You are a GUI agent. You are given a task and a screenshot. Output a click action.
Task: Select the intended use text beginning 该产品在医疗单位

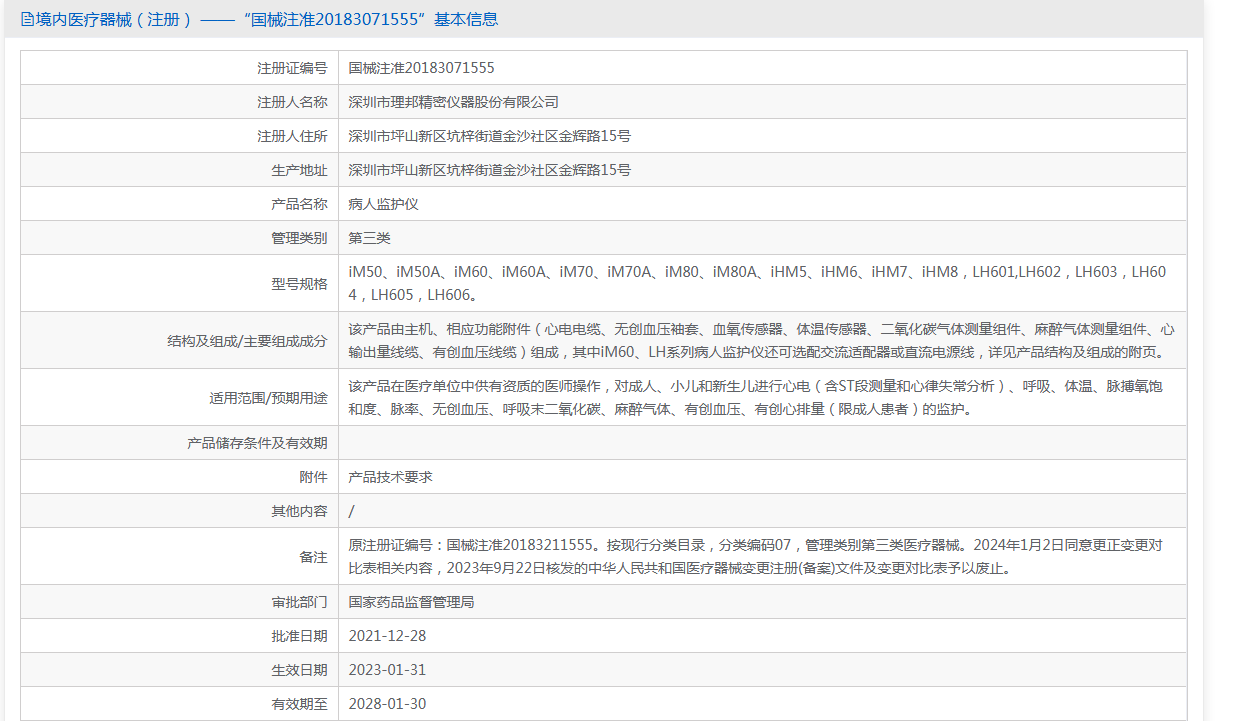pyautogui.click(x=755, y=397)
